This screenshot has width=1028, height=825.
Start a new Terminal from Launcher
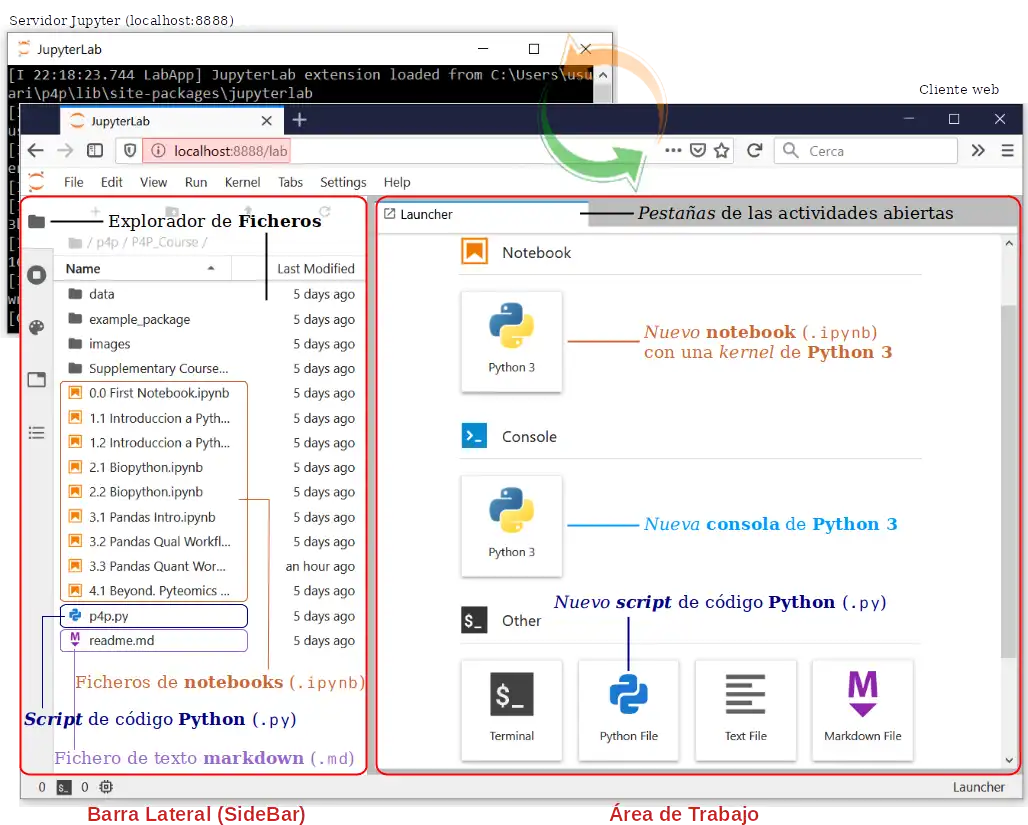(x=511, y=710)
